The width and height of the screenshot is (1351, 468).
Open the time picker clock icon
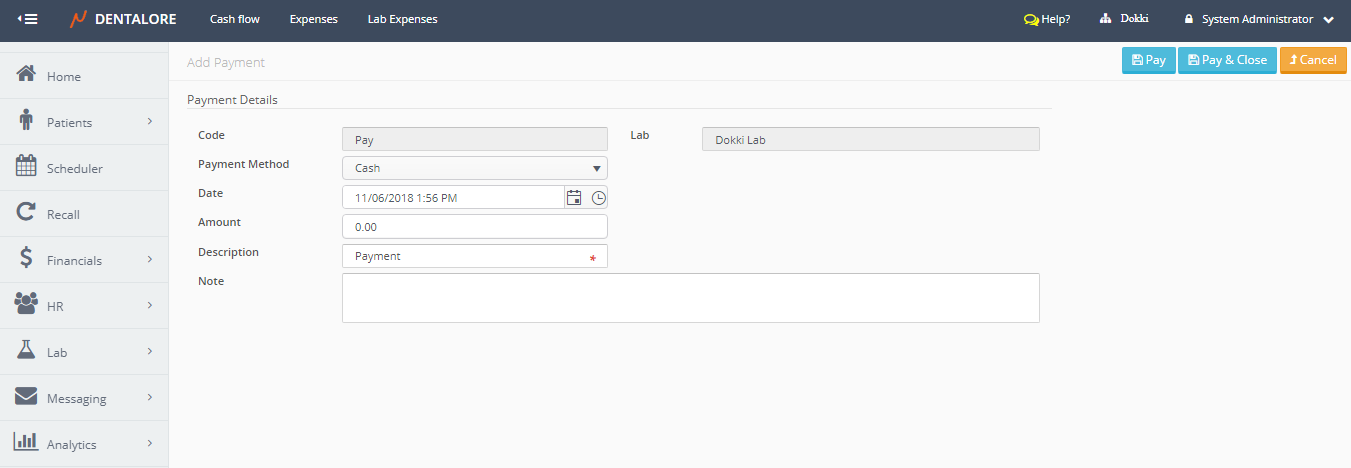(598, 197)
